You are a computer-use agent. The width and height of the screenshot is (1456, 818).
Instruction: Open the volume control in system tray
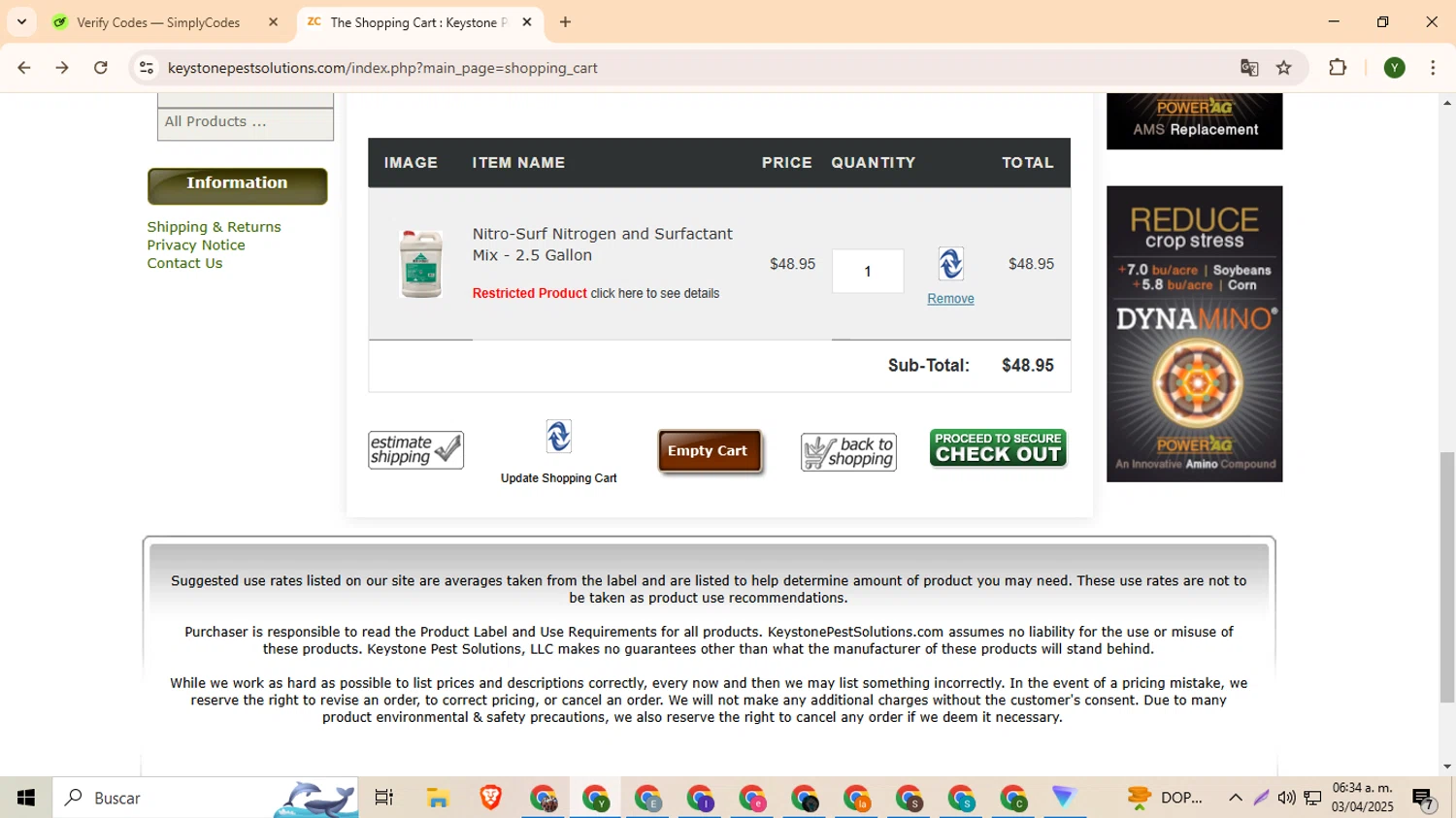coord(1287,798)
